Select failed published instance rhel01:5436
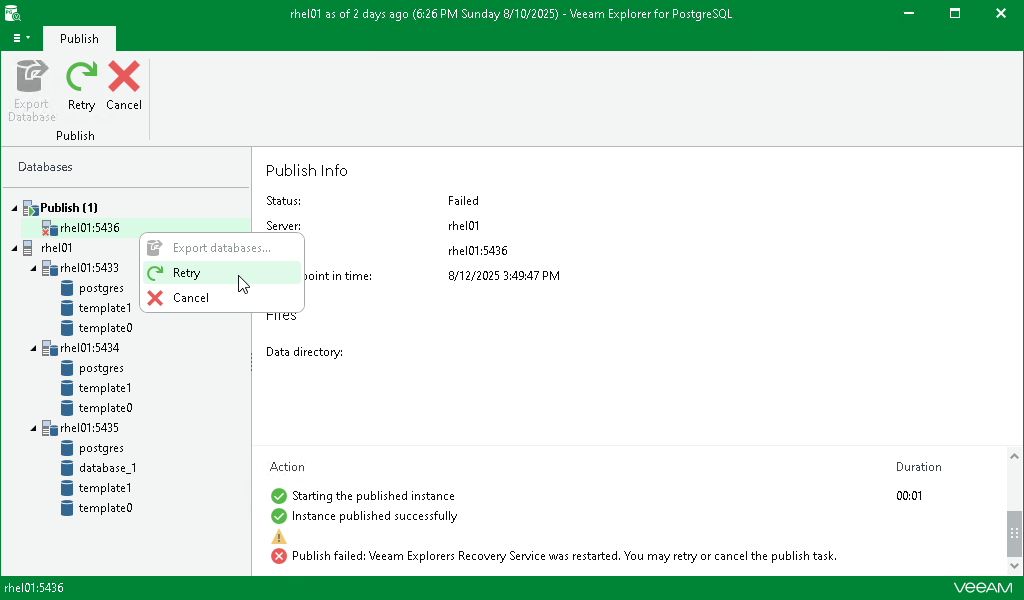The width and height of the screenshot is (1024, 600). (x=89, y=228)
